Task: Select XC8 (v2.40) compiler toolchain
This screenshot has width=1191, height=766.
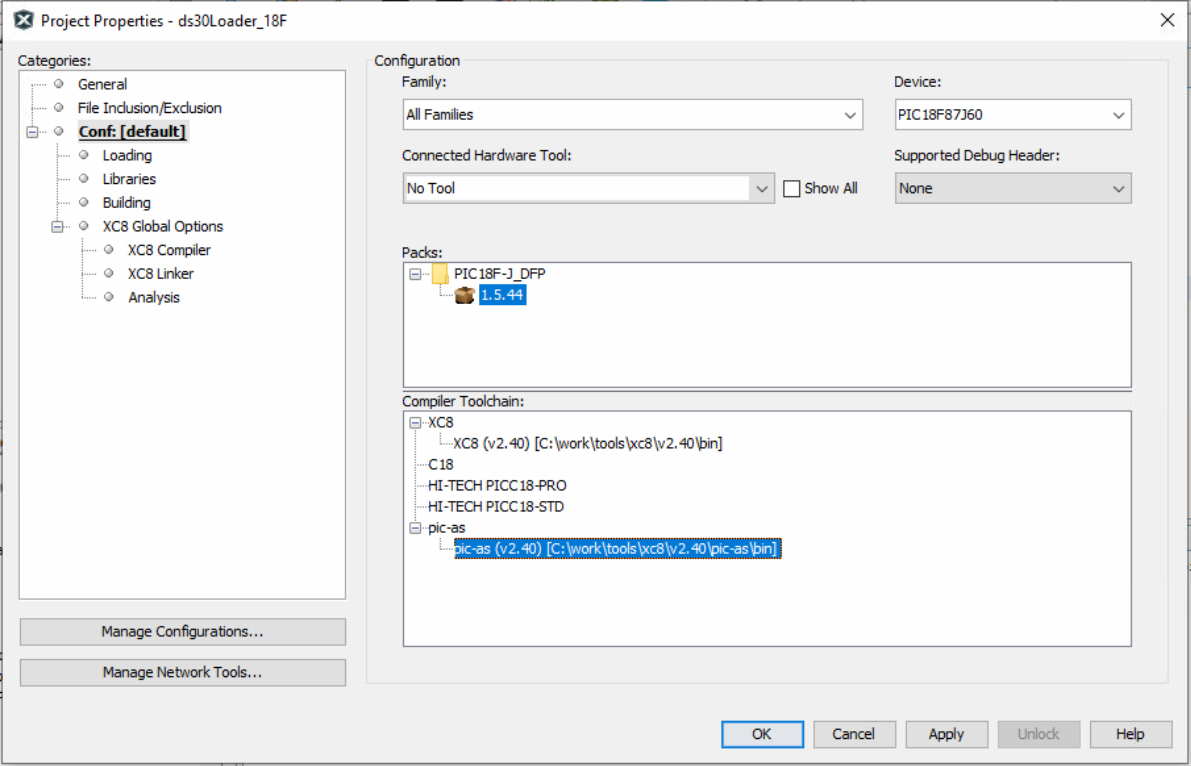Action: (x=588, y=443)
